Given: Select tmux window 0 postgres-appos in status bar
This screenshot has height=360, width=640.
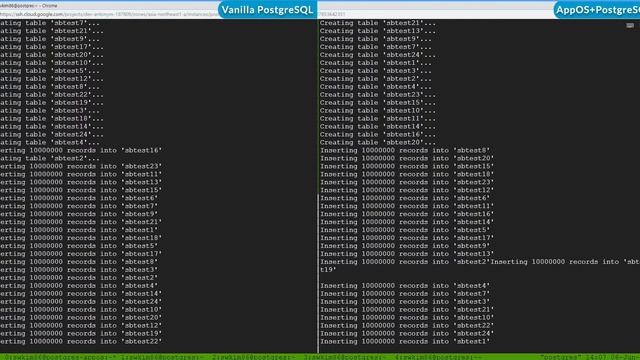Looking at the screenshot, I should coord(60,357).
